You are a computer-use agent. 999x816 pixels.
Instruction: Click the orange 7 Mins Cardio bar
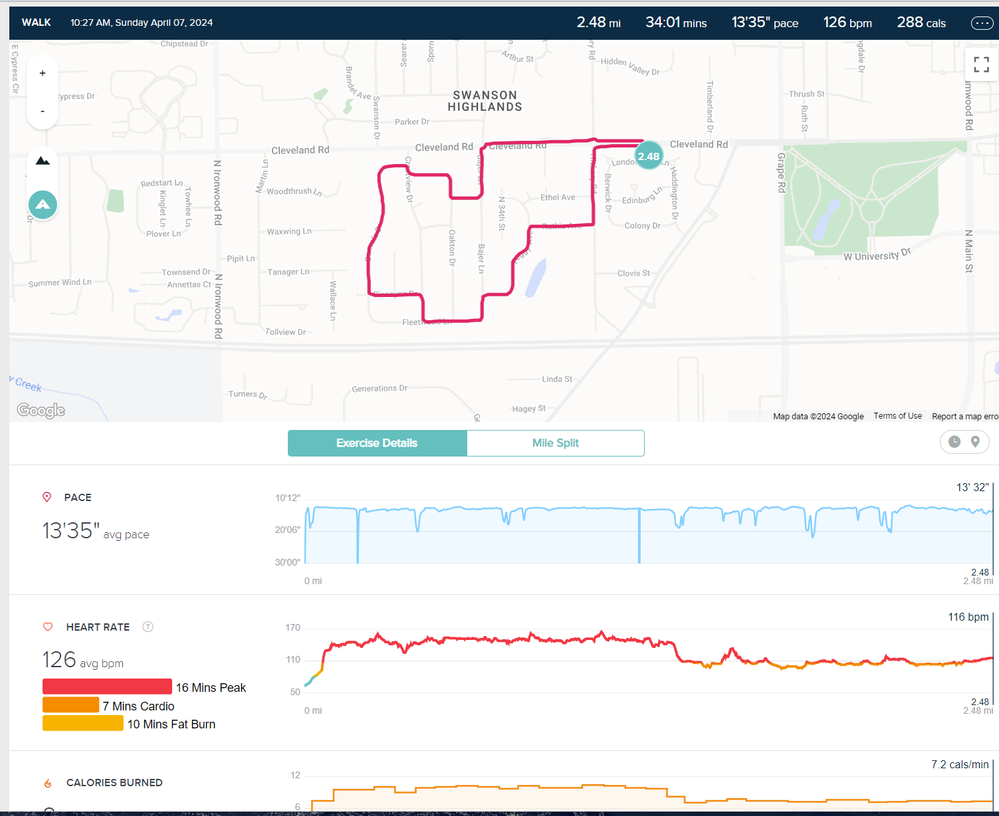coord(70,706)
